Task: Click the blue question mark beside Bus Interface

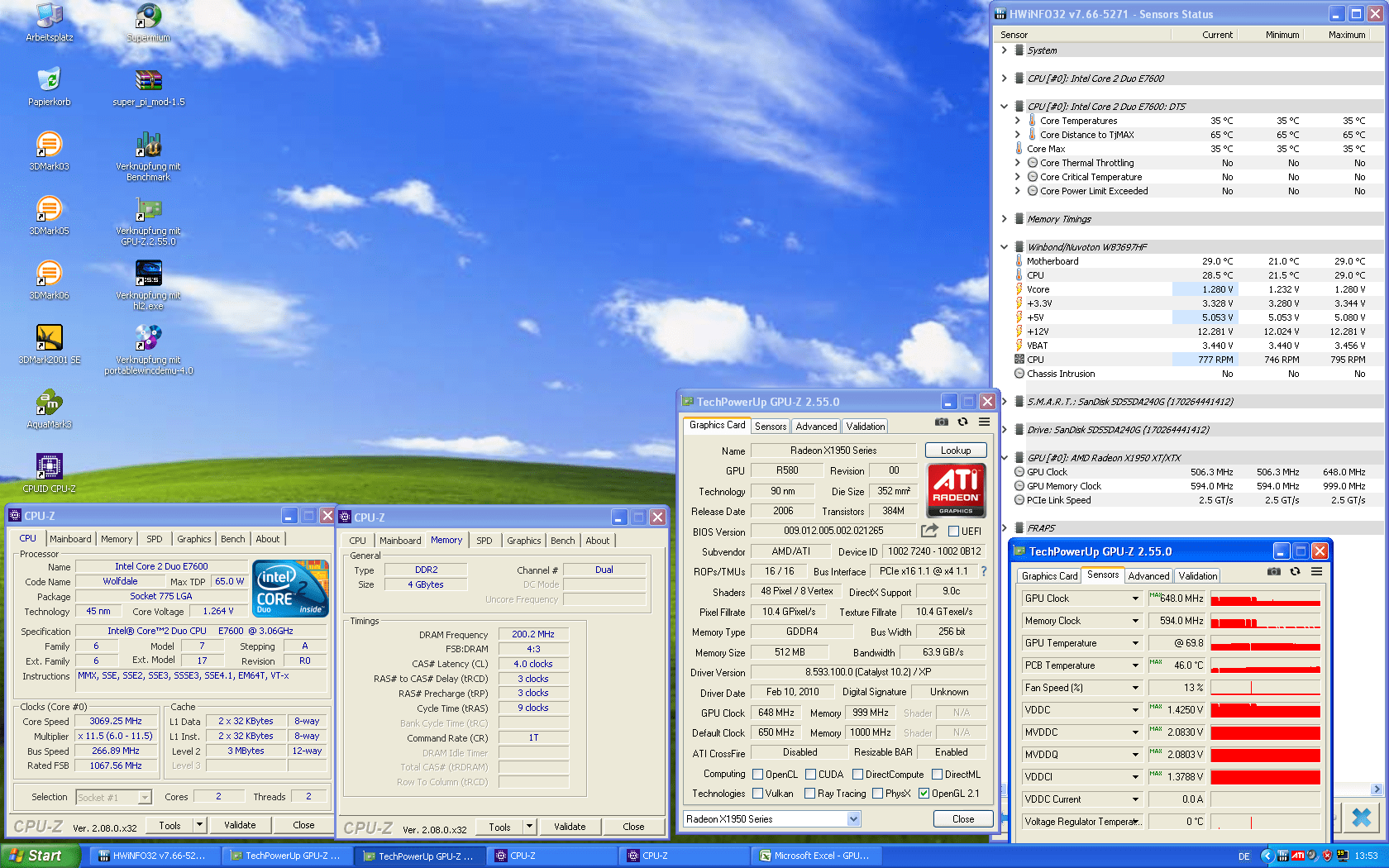Action: [x=983, y=571]
